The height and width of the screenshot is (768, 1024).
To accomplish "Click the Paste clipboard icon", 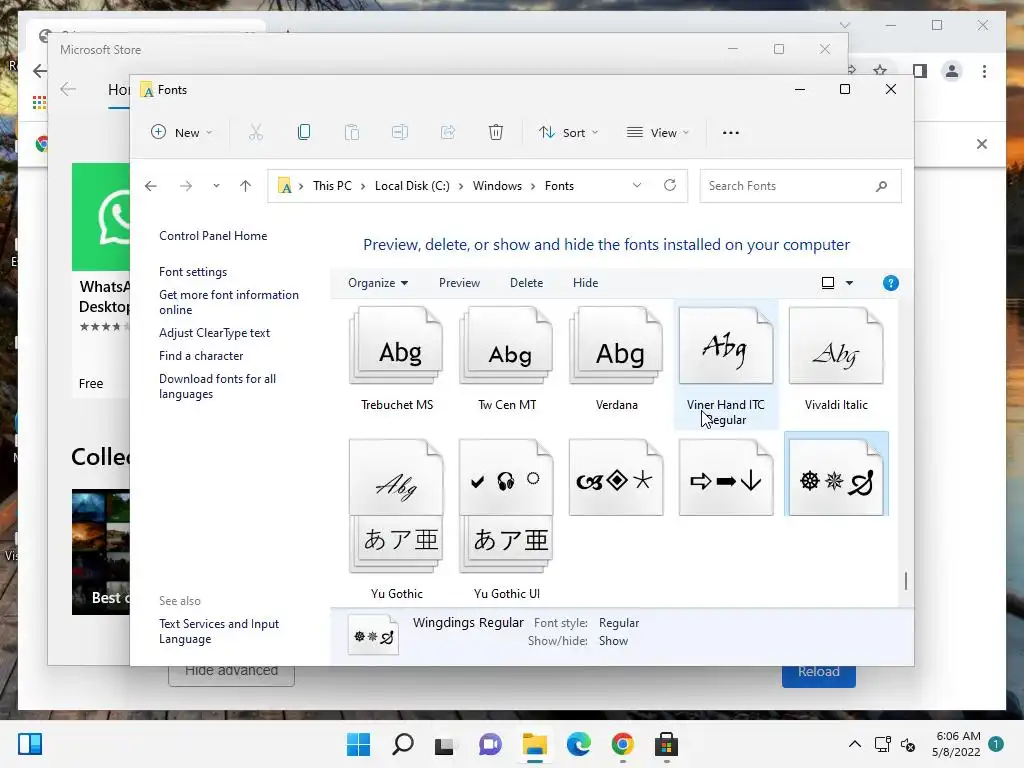I will pos(352,133).
